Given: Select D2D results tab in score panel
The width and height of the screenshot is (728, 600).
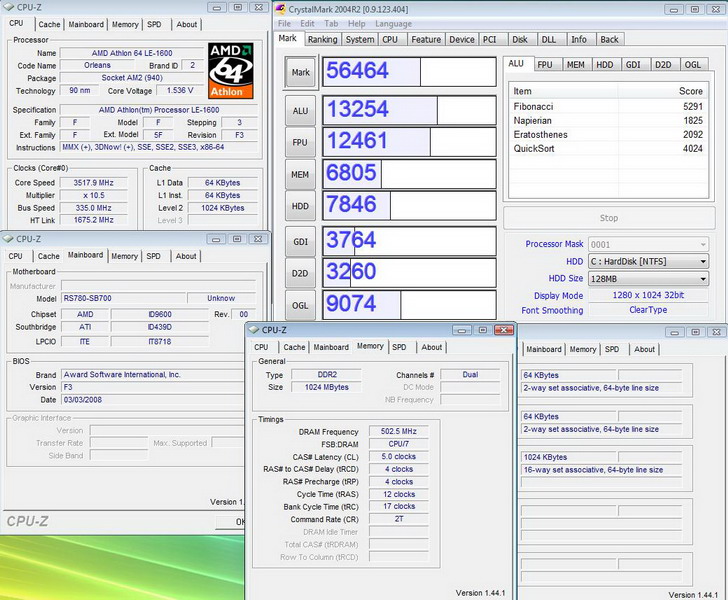Looking at the screenshot, I should tap(663, 65).
